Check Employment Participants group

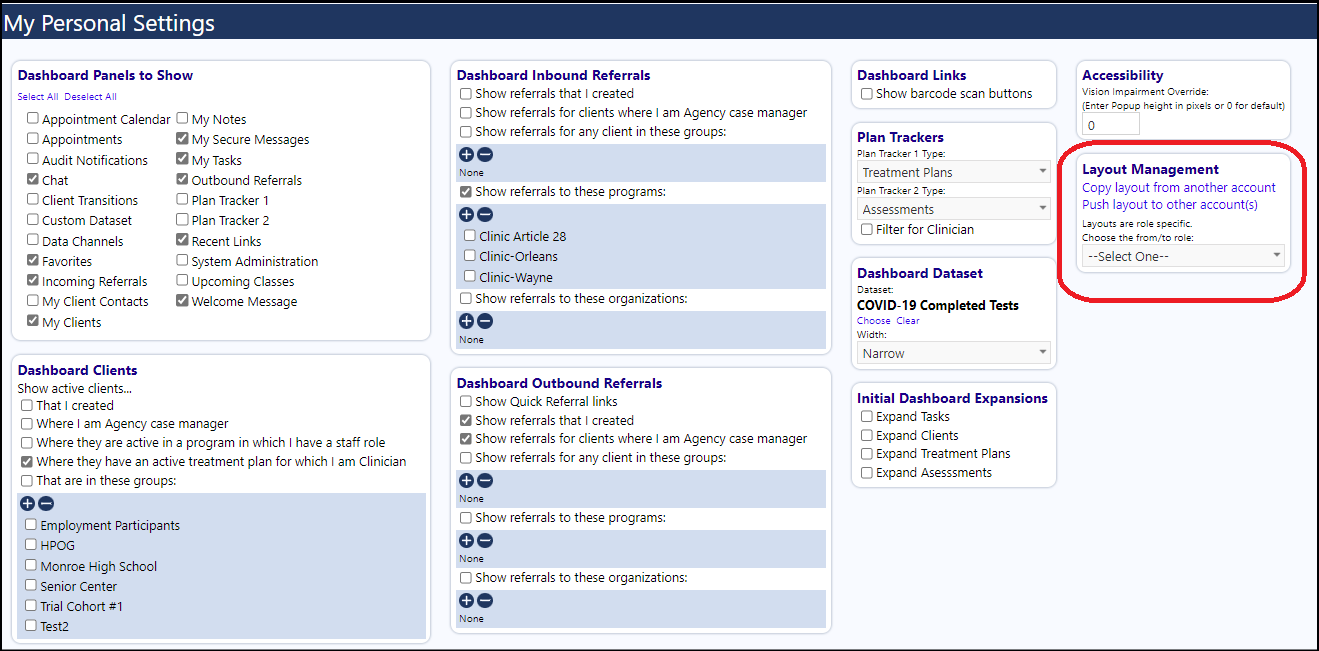pyautogui.click(x=31, y=525)
